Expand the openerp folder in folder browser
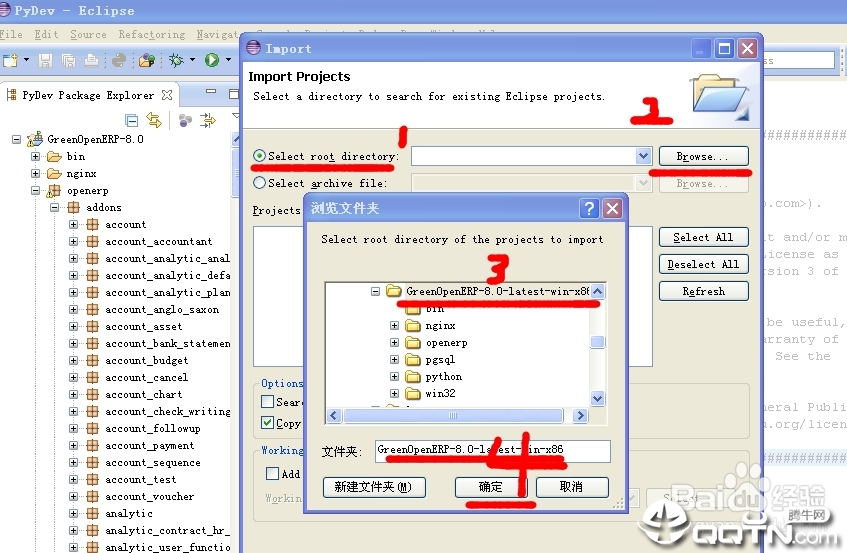 [x=394, y=342]
